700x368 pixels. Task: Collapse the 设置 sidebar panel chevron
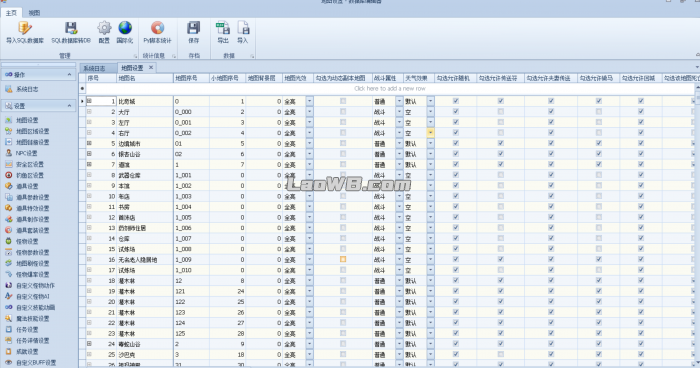pos(69,106)
